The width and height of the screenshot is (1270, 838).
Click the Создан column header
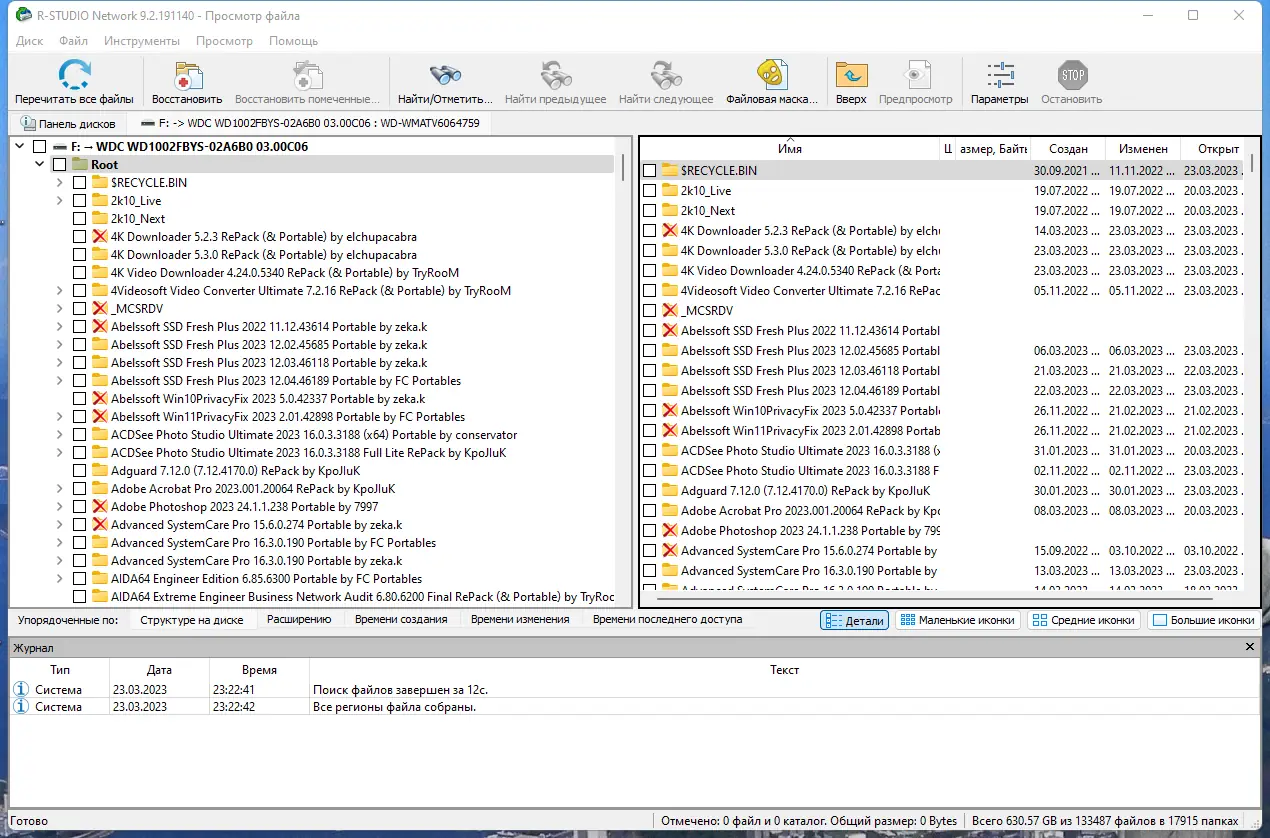coord(1068,149)
